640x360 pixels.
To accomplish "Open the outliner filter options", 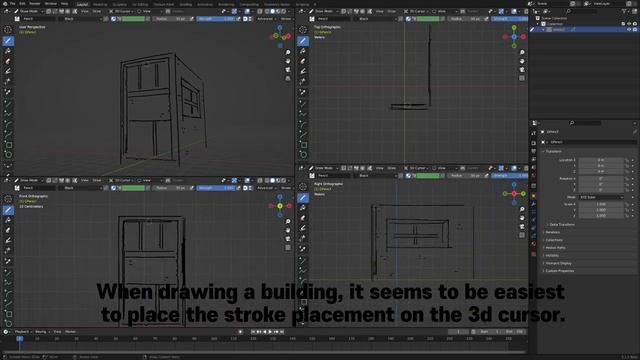I will click(624, 11).
